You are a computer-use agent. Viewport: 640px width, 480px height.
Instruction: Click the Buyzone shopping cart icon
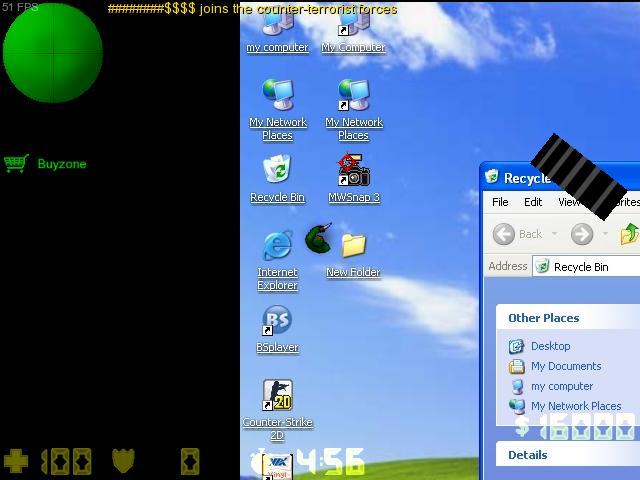(16, 163)
